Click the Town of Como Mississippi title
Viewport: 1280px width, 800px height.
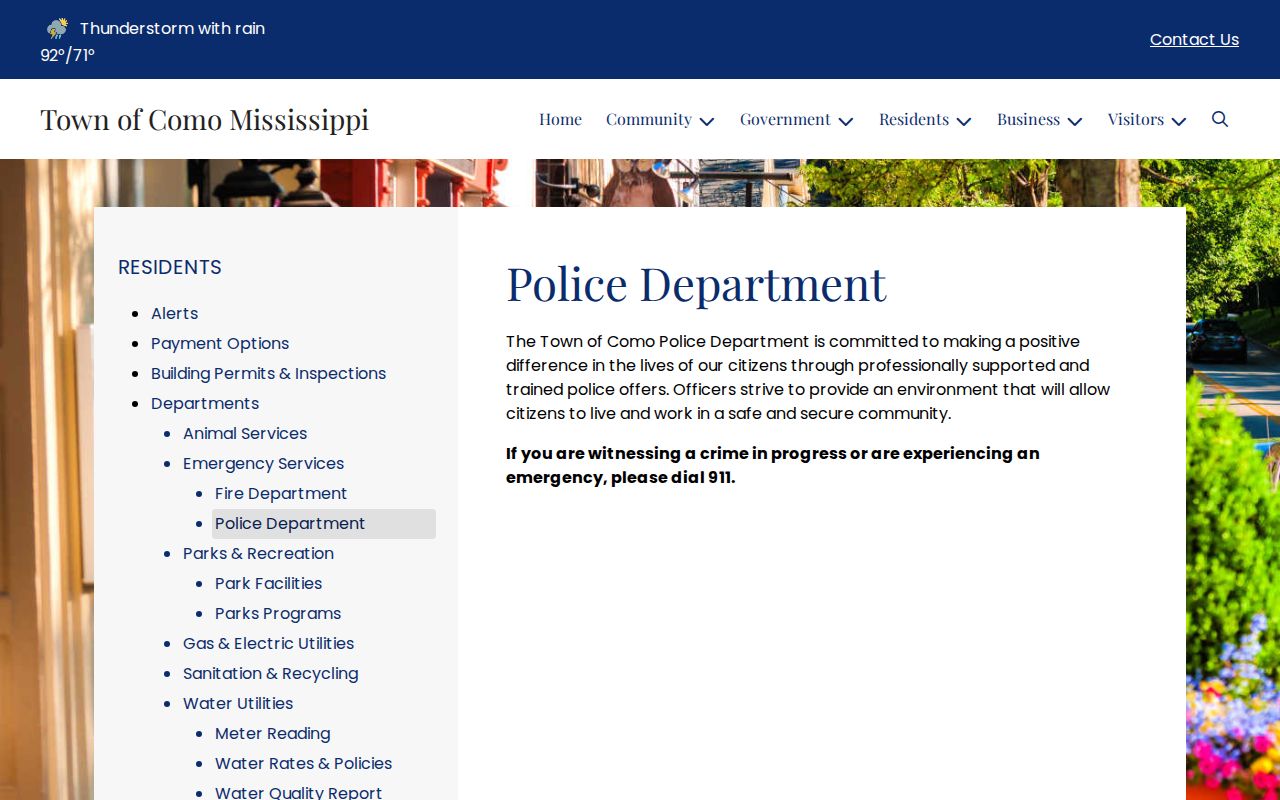coord(205,119)
